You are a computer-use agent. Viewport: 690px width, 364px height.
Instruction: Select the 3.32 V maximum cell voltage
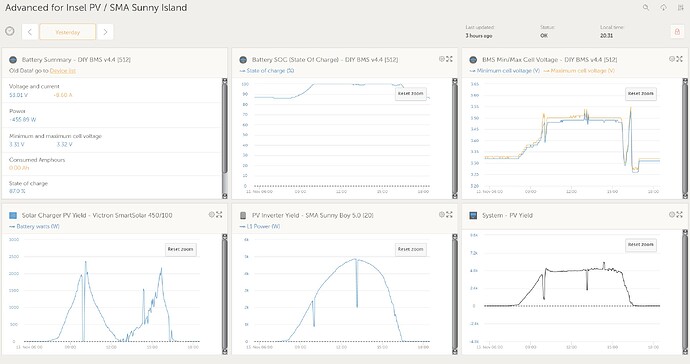coord(64,144)
